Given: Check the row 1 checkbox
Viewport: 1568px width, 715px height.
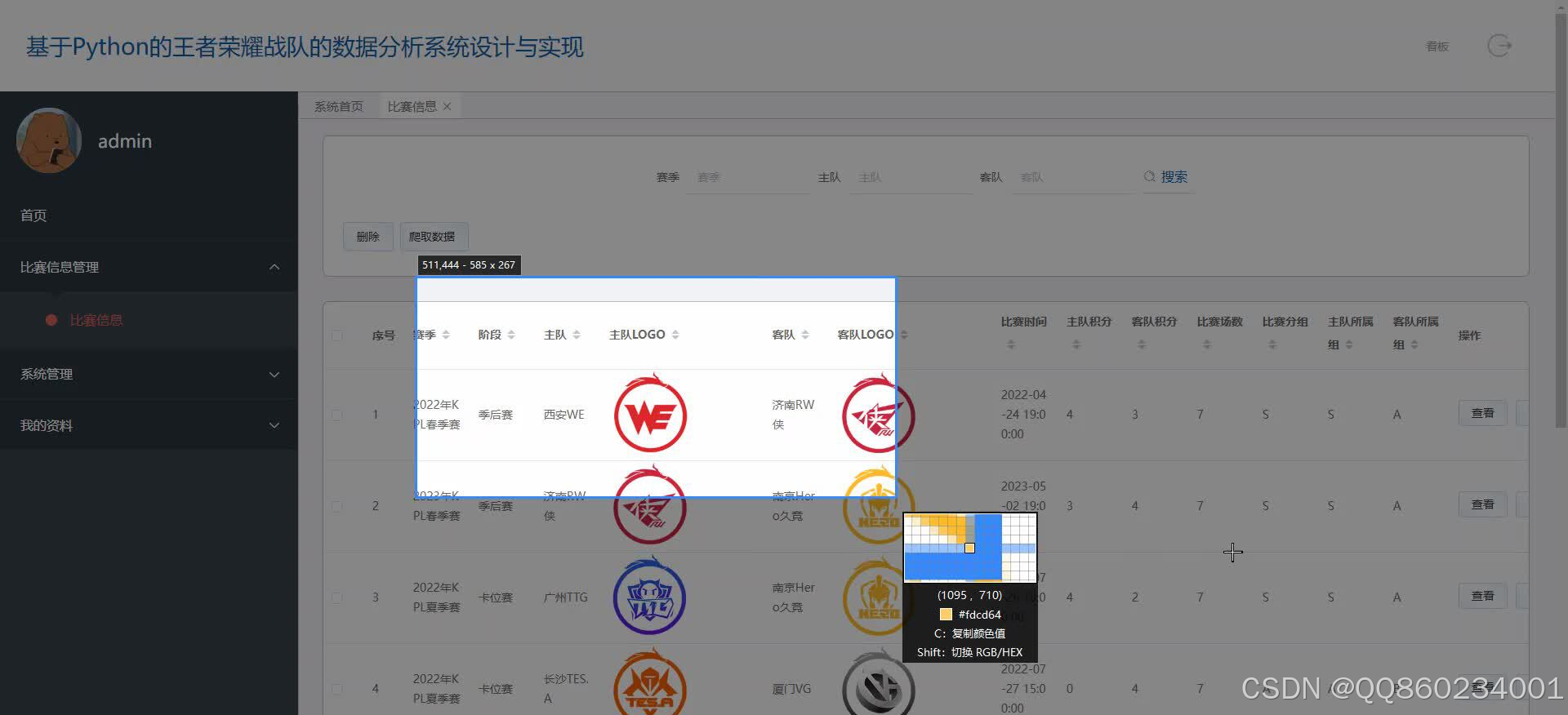Looking at the screenshot, I should click(336, 415).
